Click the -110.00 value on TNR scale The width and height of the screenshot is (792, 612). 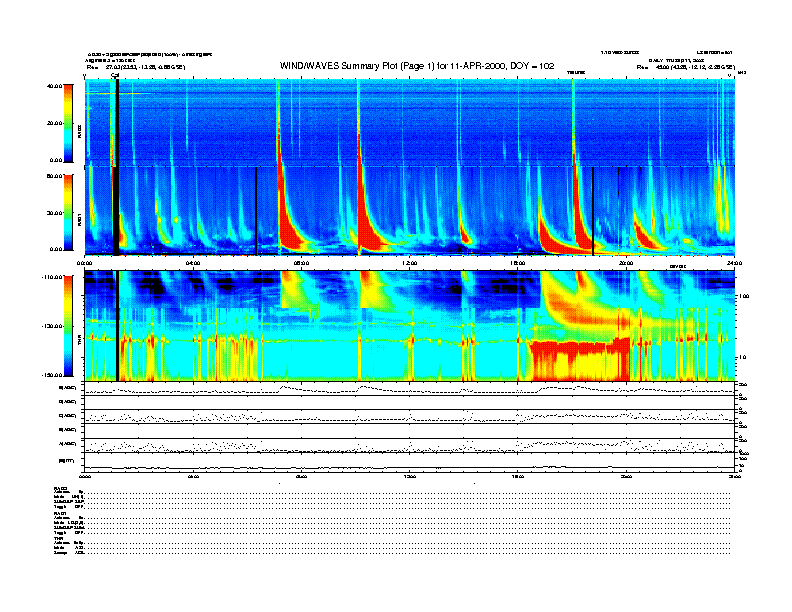pos(51,276)
